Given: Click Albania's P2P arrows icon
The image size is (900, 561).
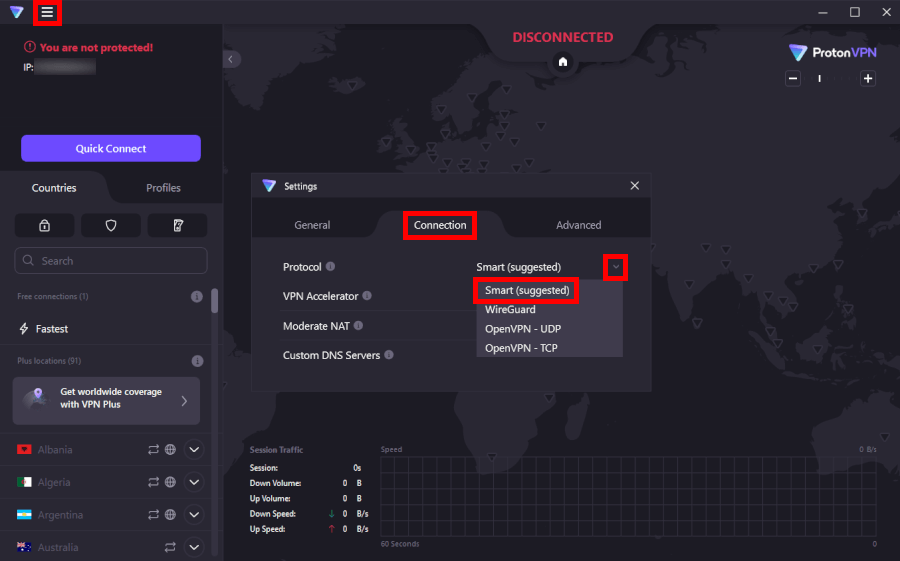Looking at the screenshot, I should 153,450.
